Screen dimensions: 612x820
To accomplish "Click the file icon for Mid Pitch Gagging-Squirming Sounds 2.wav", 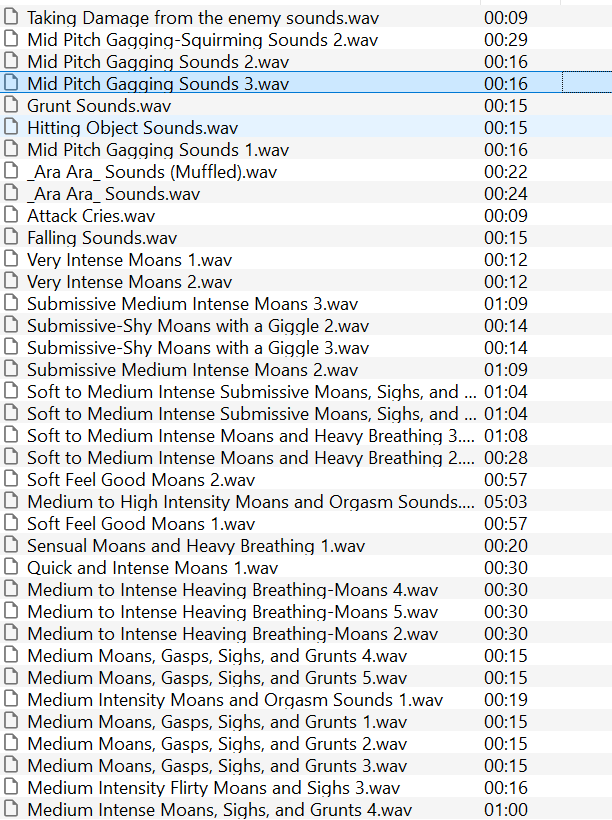I will click(10, 39).
